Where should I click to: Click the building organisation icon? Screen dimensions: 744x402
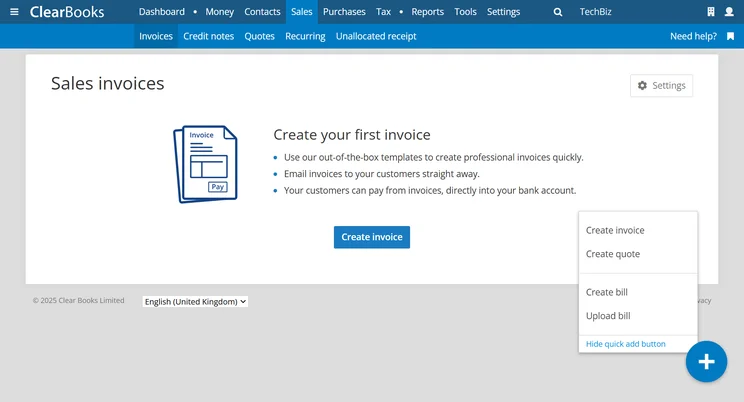[x=710, y=12]
